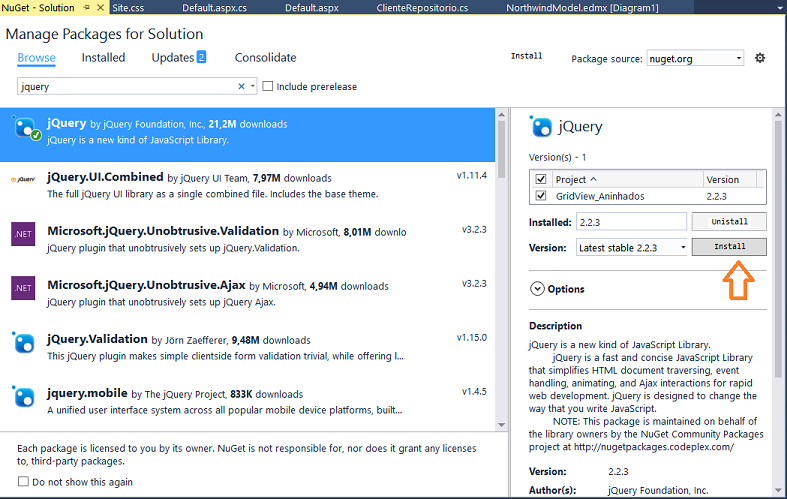Toggle the select-all projects checkbox in header
This screenshot has width=787, height=499.
541,179
